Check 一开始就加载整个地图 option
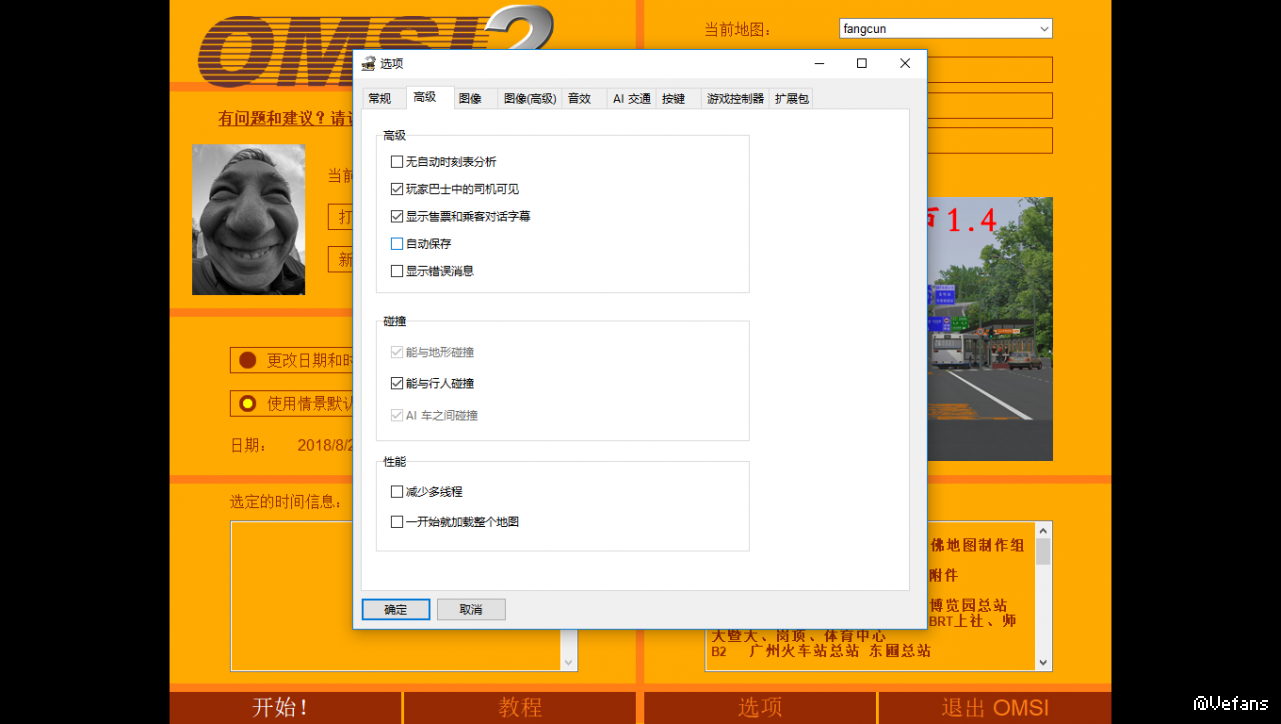 pyautogui.click(x=397, y=522)
